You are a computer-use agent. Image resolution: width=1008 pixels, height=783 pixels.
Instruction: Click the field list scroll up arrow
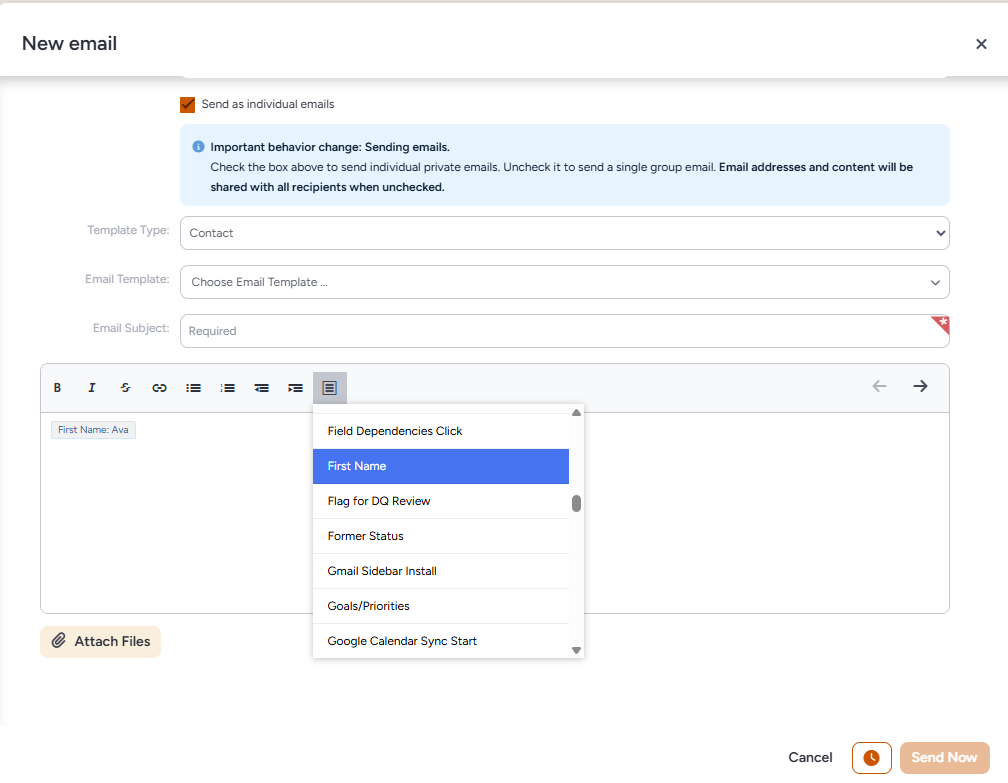577,413
